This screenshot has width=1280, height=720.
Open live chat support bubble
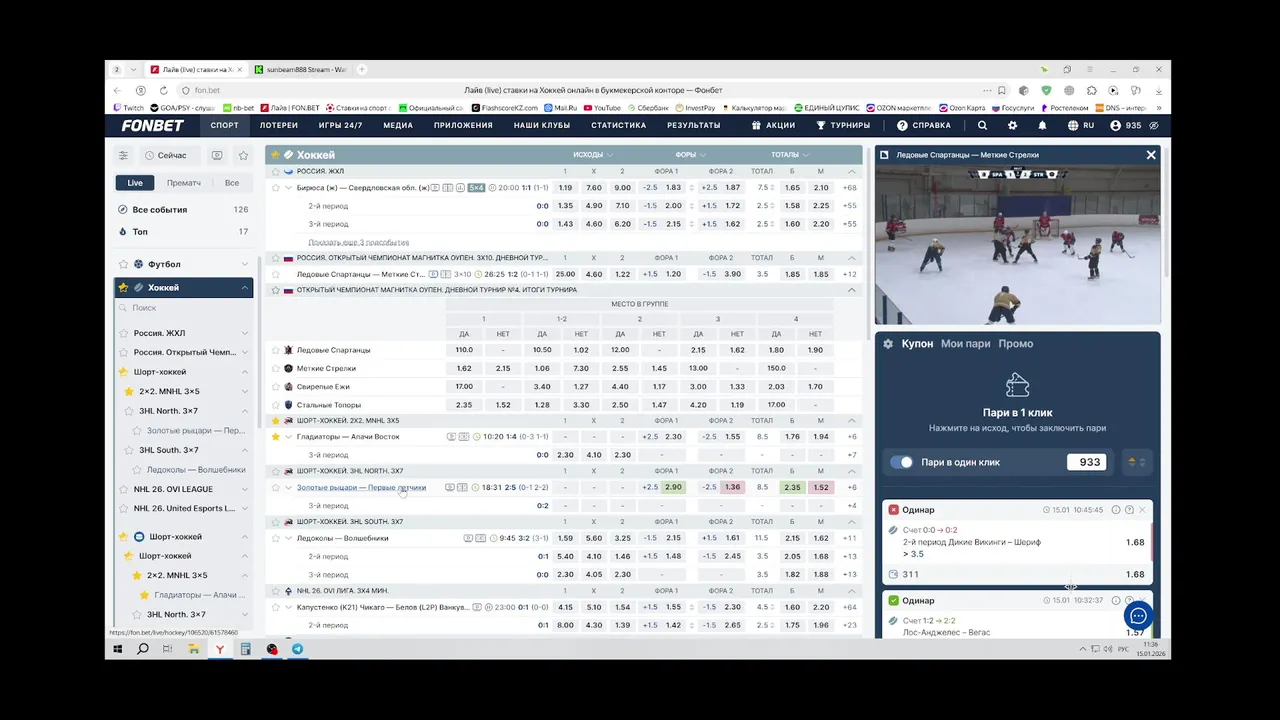pyautogui.click(x=1138, y=616)
